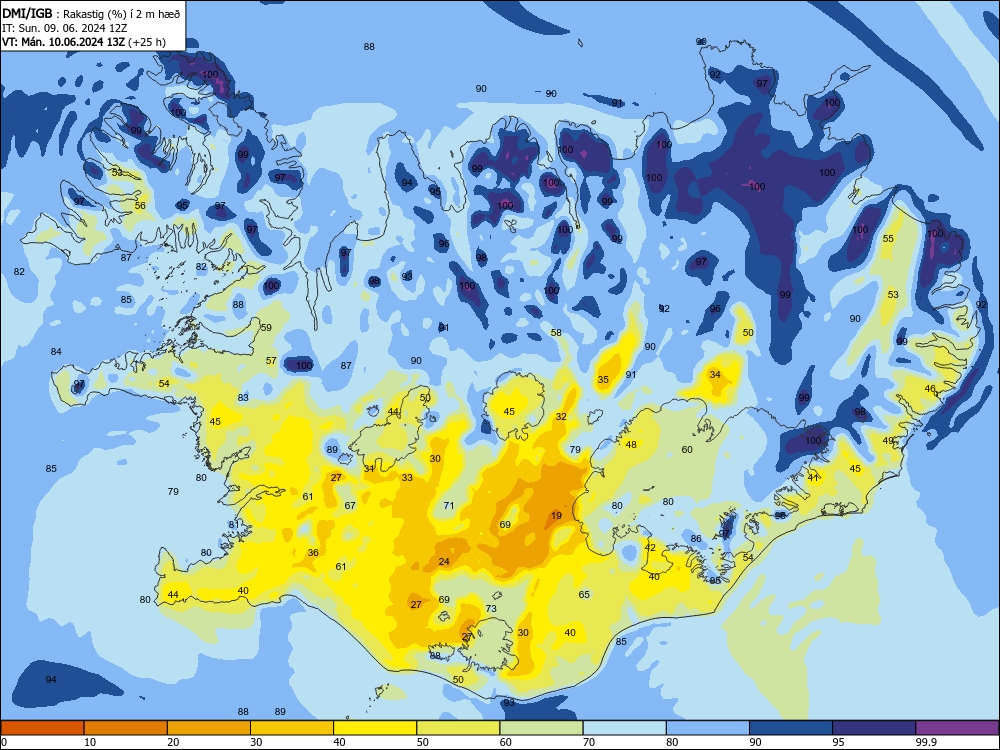Click the 90–95 dark blue legend swatch
Screen dimensions: 1000x750
(791, 728)
